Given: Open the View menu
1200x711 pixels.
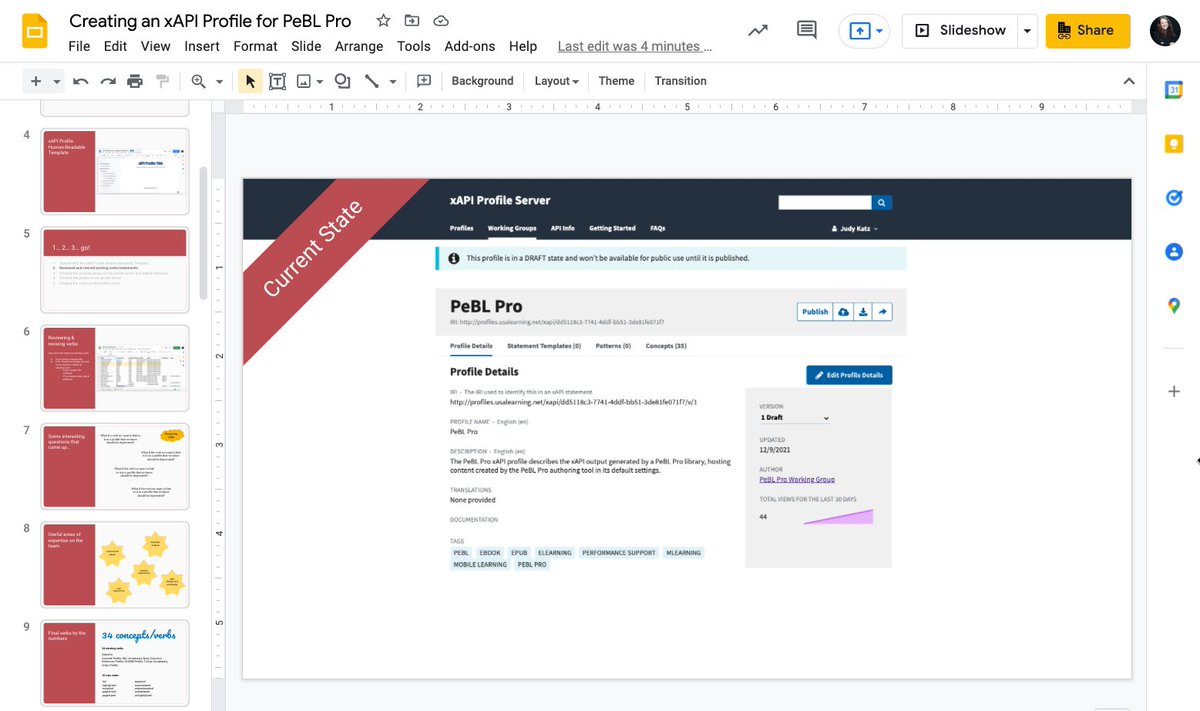Looking at the screenshot, I should pyautogui.click(x=155, y=46).
